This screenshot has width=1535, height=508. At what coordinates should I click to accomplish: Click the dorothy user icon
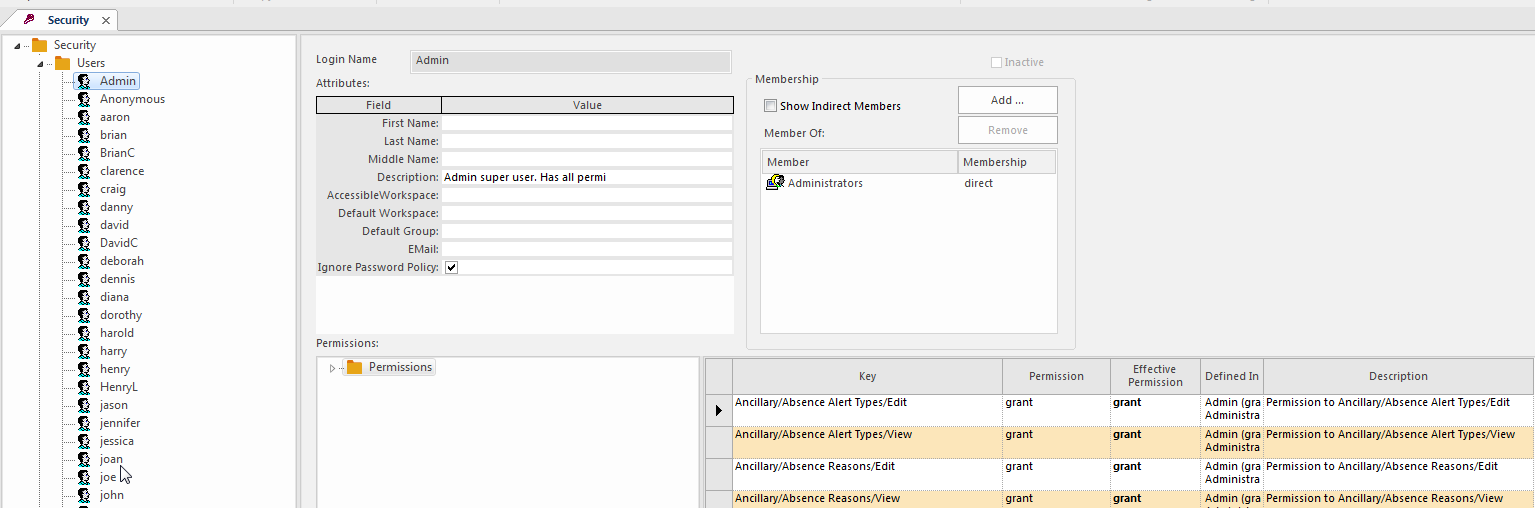(84, 315)
